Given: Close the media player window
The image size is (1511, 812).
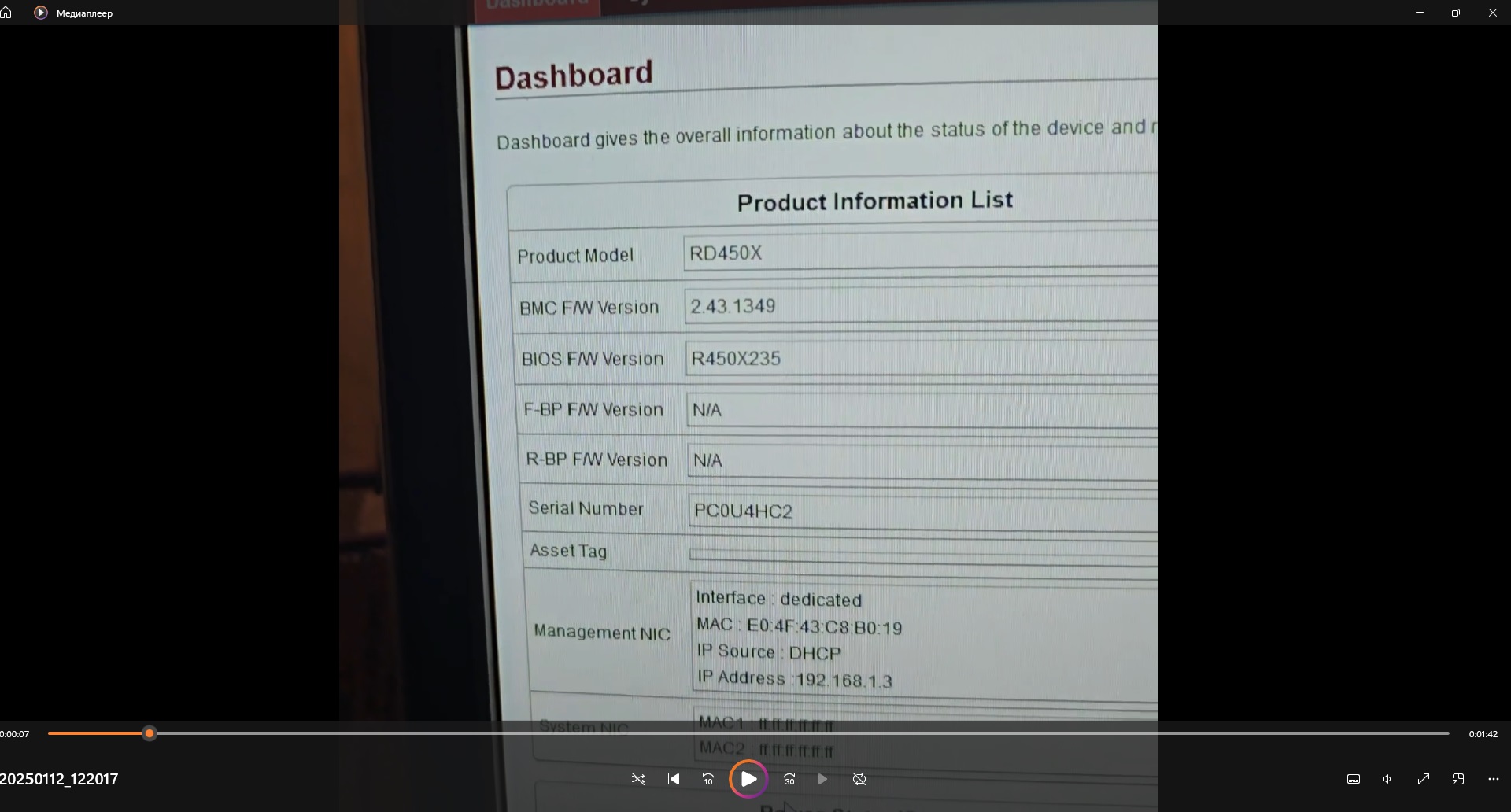Looking at the screenshot, I should click(1493, 13).
